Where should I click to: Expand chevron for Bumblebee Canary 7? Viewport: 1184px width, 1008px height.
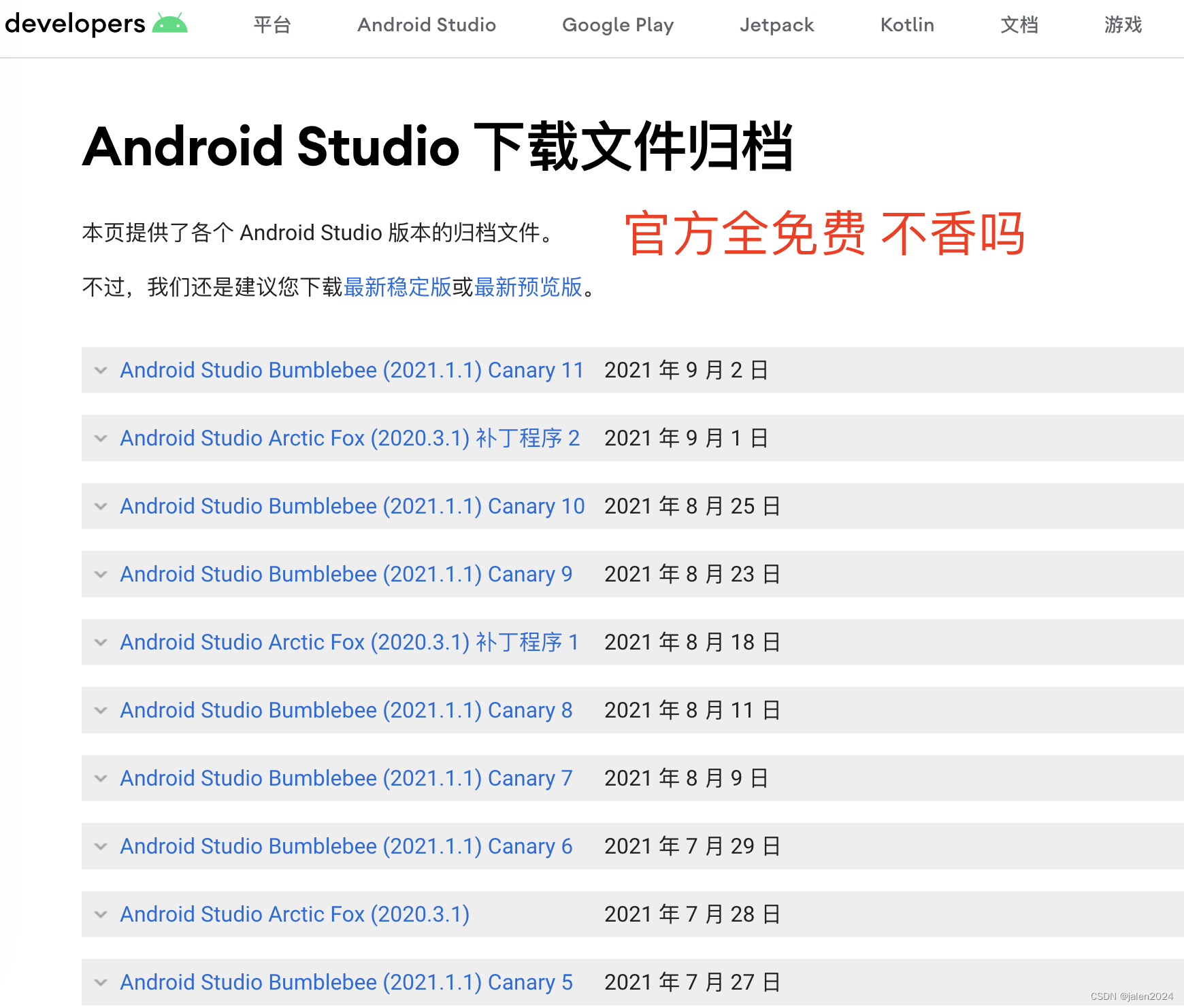(x=101, y=778)
